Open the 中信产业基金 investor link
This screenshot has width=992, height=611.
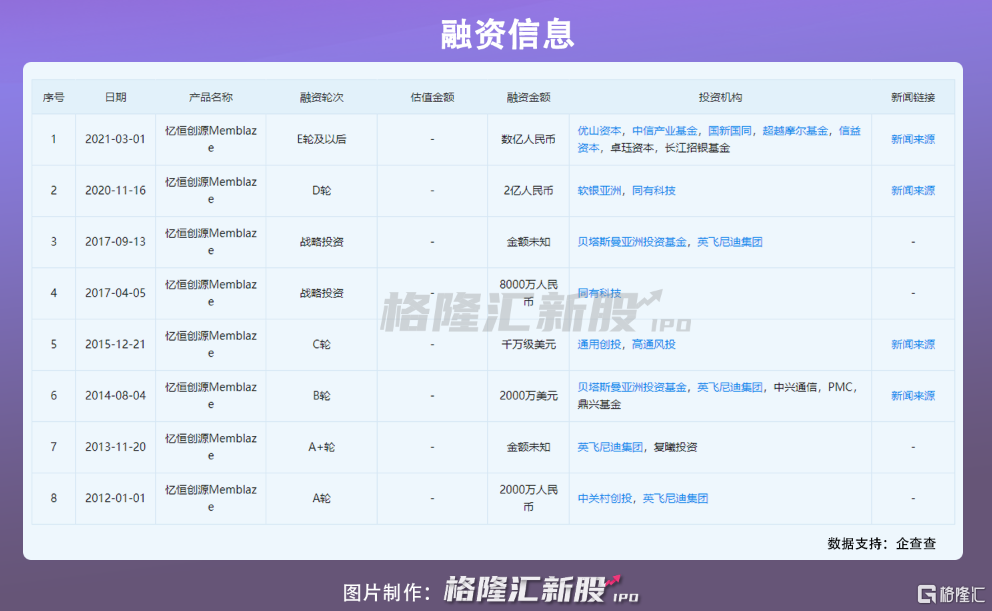tap(665, 131)
